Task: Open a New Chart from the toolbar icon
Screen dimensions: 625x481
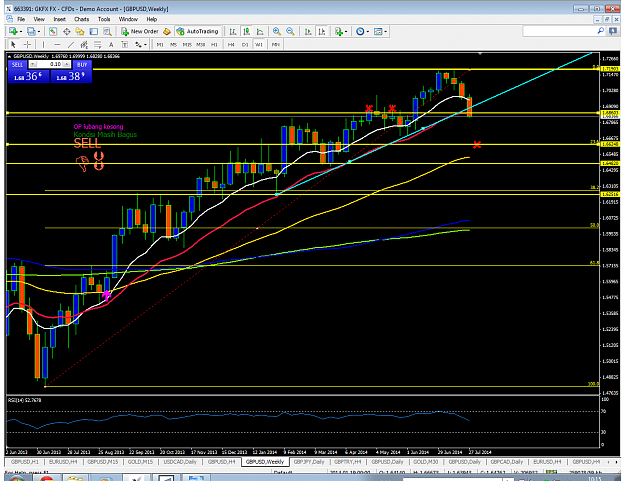Action: (14, 31)
